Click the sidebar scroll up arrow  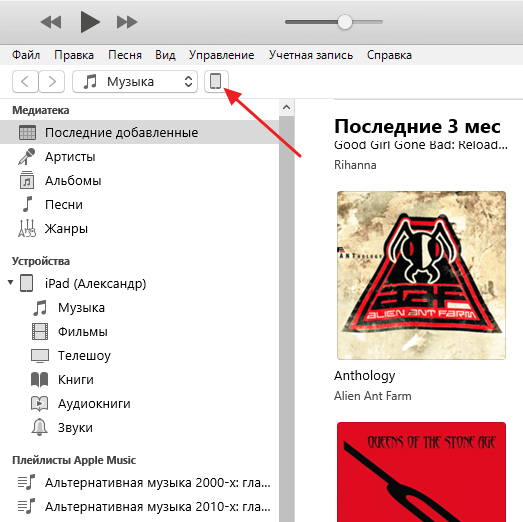[286, 107]
